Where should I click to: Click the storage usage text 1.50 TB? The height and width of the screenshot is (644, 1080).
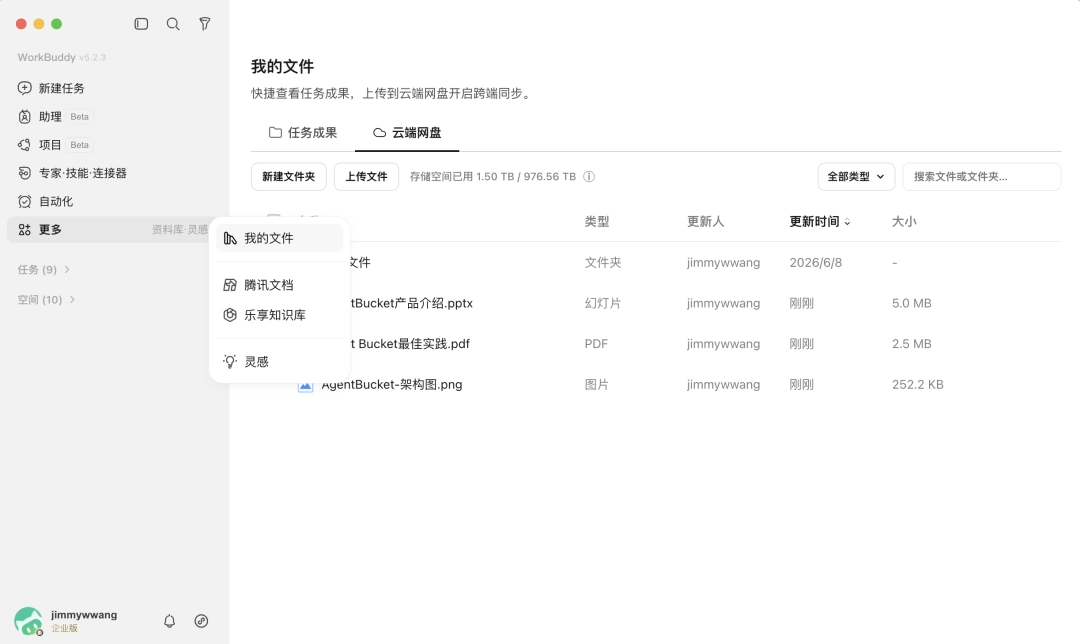[x=492, y=177]
